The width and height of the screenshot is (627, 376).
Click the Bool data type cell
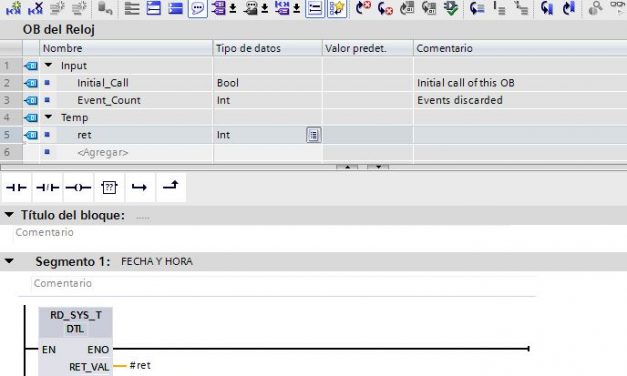[268, 83]
